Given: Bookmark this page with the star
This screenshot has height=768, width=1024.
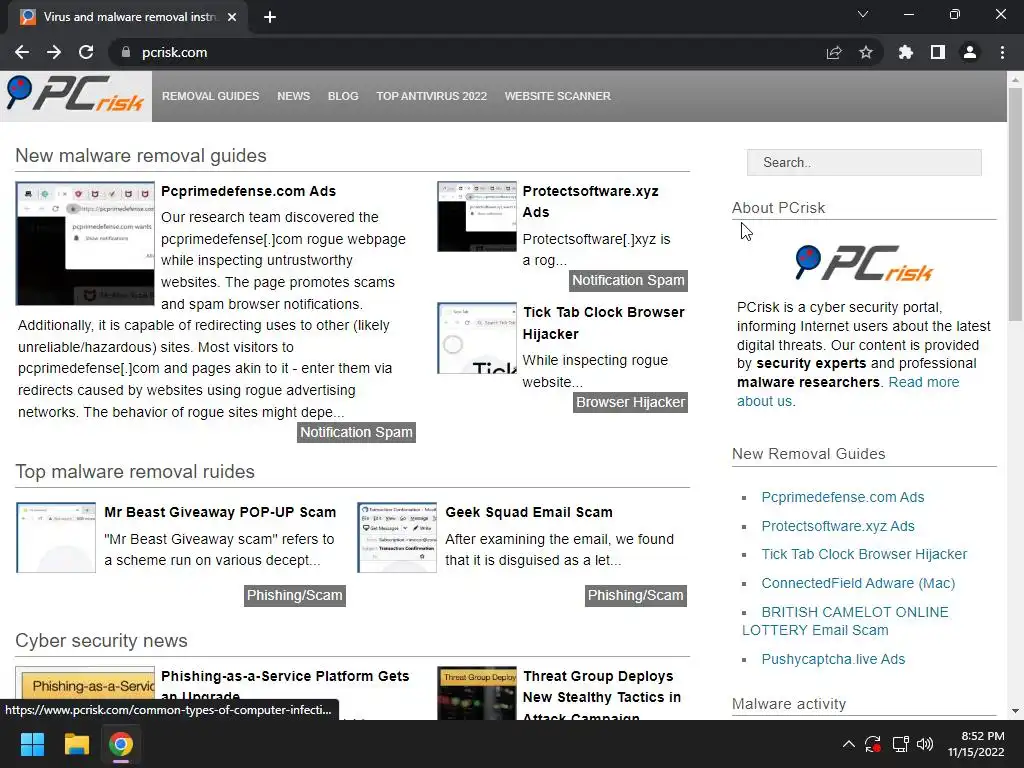Looking at the screenshot, I should 866,52.
